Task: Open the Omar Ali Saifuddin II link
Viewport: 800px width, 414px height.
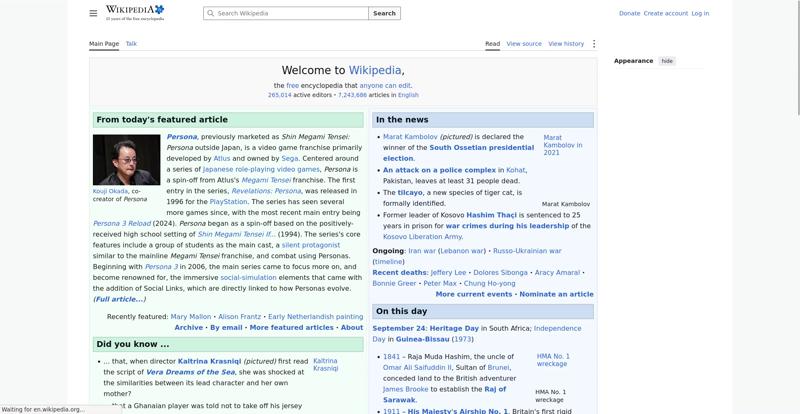Action: [x=417, y=368]
